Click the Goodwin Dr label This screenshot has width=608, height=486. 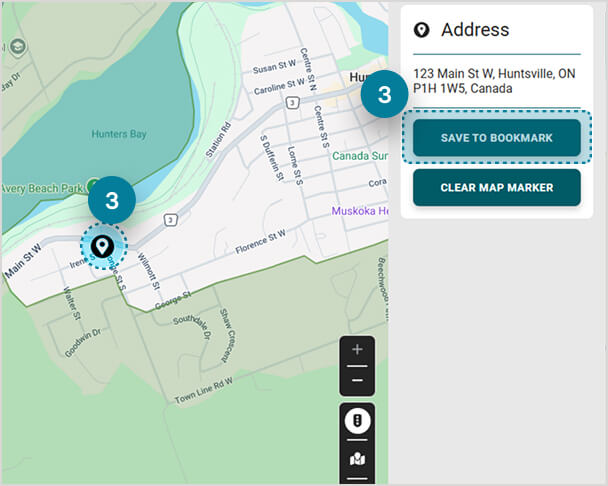pyautogui.click(x=83, y=342)
